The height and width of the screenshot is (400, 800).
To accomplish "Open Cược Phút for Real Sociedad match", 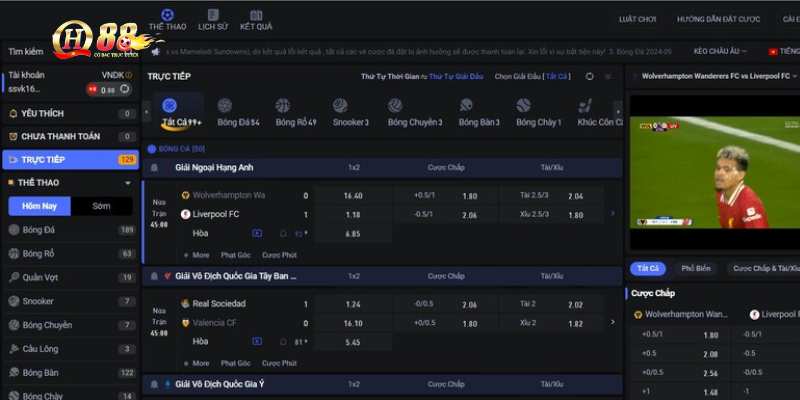I will coord(279,363).
